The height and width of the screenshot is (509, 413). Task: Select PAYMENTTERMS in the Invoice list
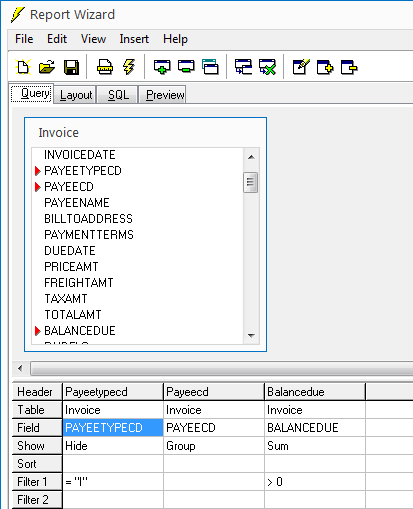click(89, 235)
